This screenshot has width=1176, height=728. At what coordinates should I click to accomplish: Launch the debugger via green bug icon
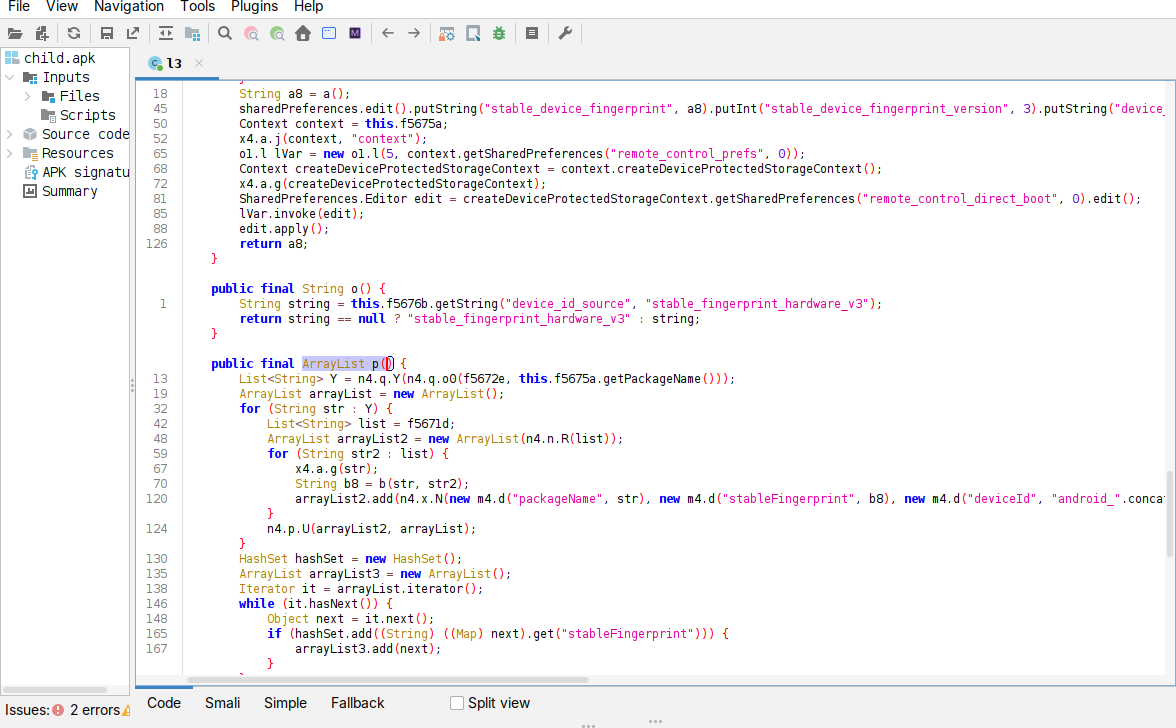click(499, 33)
